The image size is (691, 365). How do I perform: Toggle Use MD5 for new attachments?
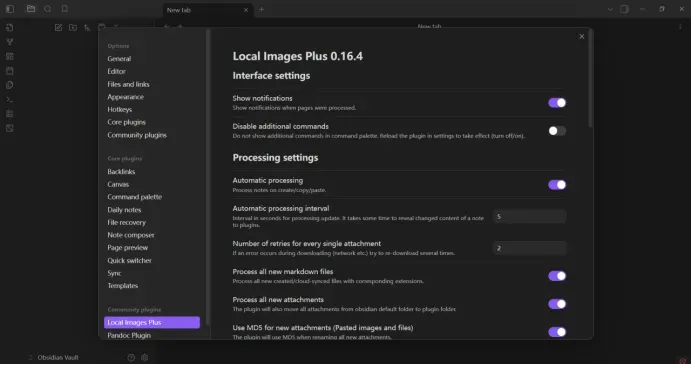click(557, 332)
